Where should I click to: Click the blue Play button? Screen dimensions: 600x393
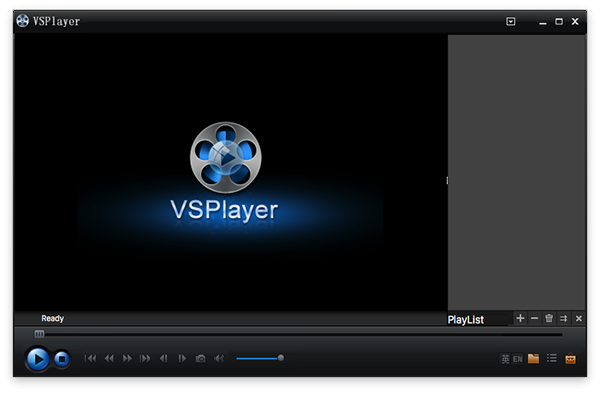[x=37, y=359]
